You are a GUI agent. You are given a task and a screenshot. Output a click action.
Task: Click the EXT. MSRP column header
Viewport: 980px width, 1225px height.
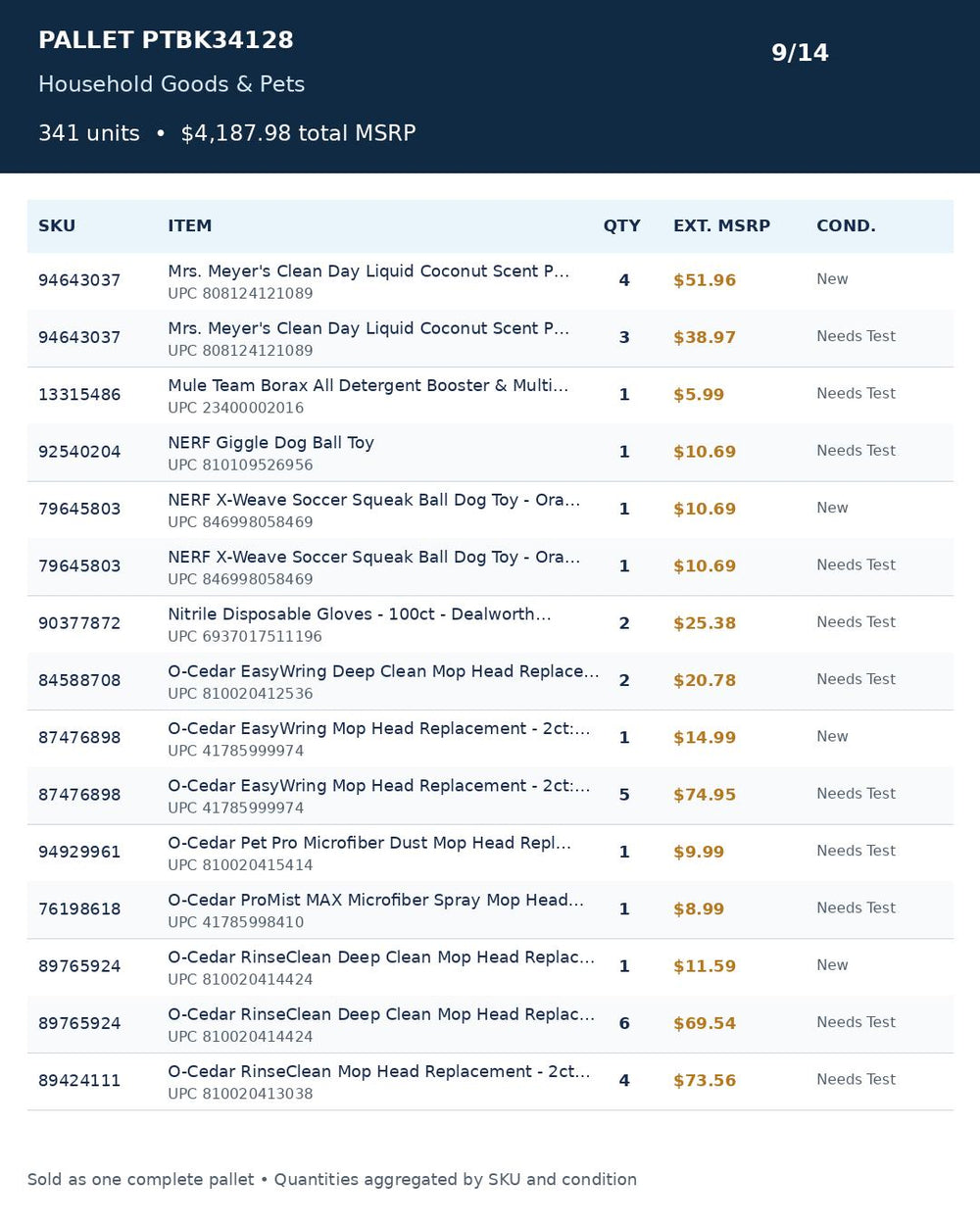pyautogui.click(x=721, y=226)
